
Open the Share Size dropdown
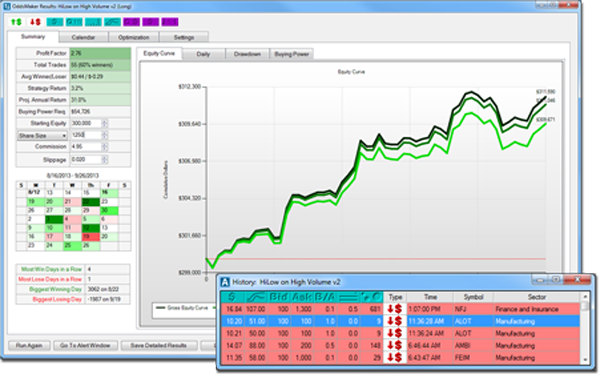[x=42, y=136]
